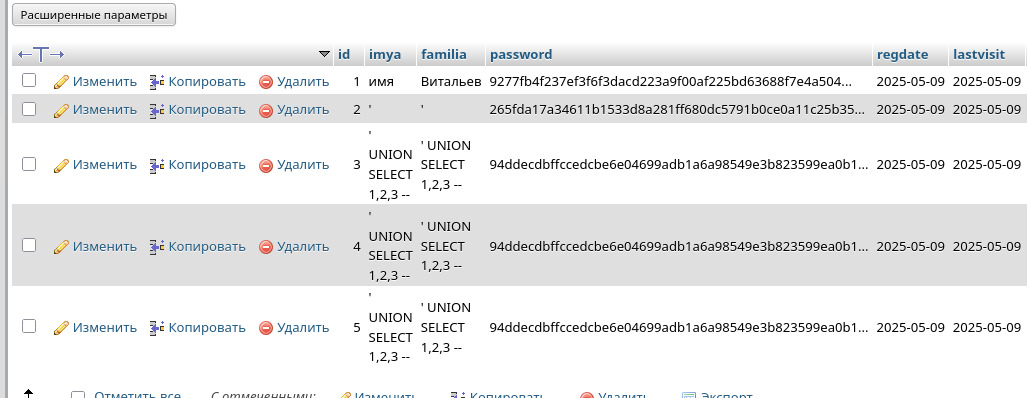Image resolution: width=1027 pixels, height=398 pixels.
Task: Click the full texts toggle arrows icon
Action: tap(41, 54)
